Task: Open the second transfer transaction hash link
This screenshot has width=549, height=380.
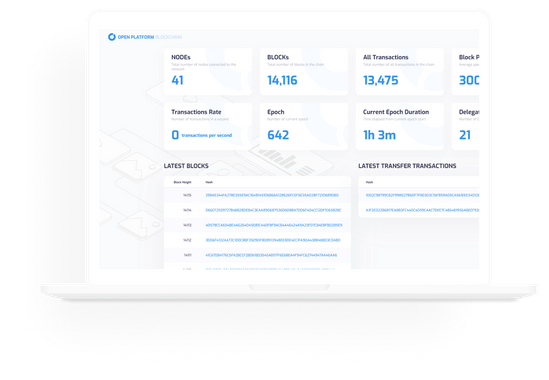Action: [422, 210]
